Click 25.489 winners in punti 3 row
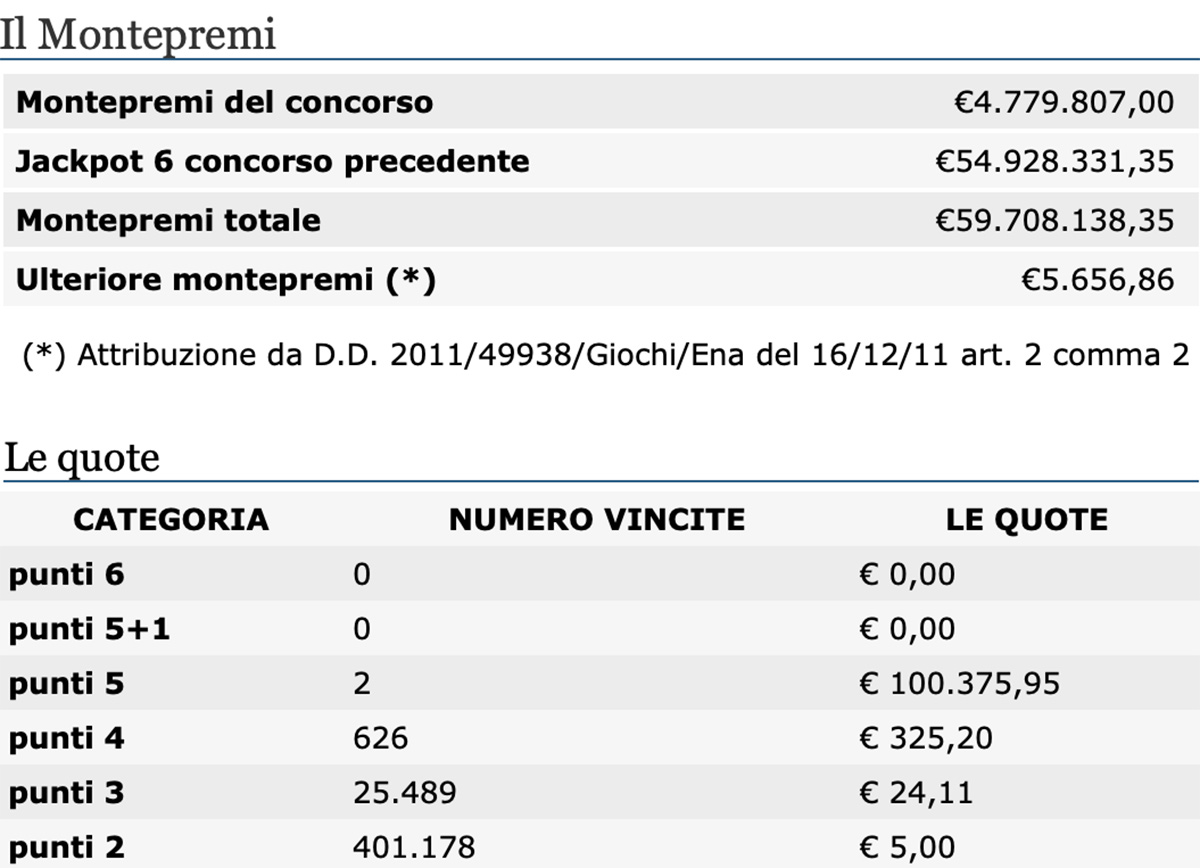The width and height of the screenshot is (1200, 868). click(x=405, y=794)
